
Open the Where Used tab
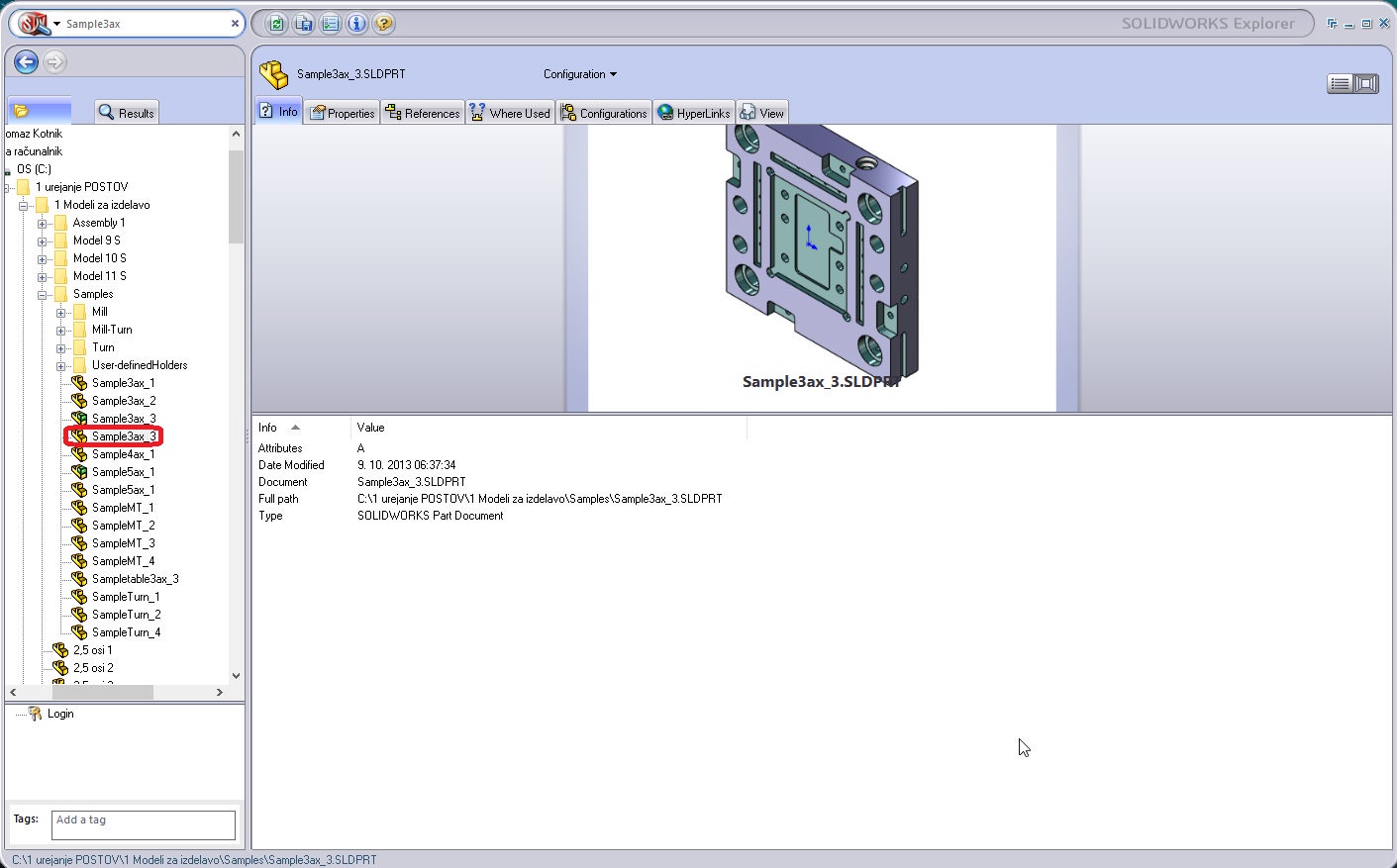pos(510,113)
